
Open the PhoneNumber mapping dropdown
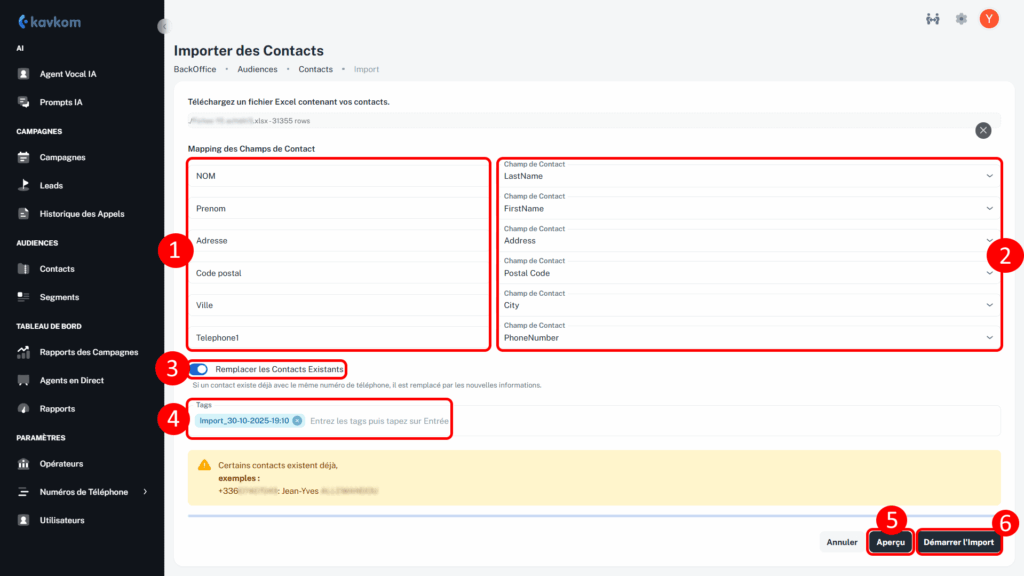[x=989, y=338]
